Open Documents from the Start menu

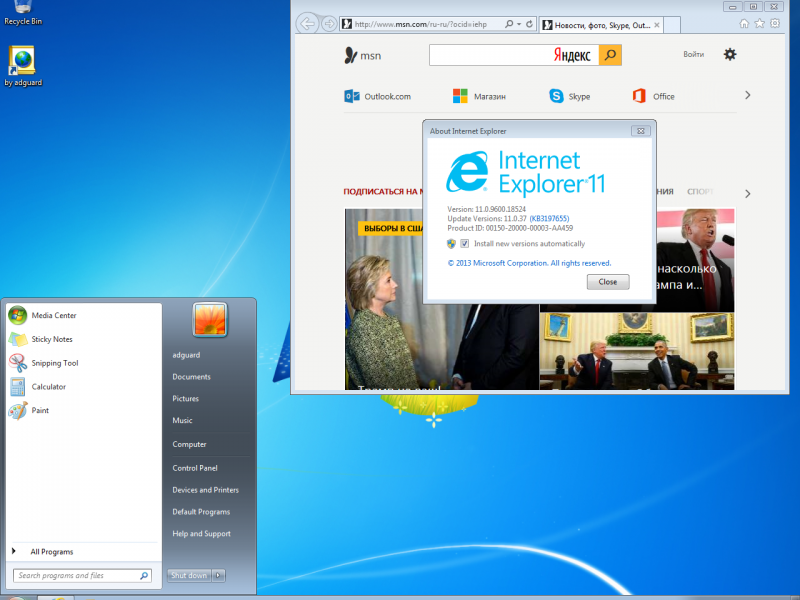[191, 377]
